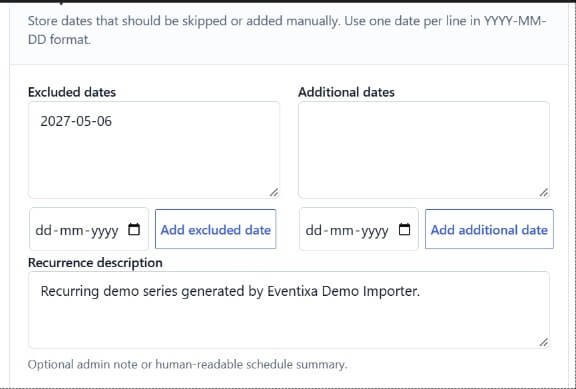Click the Recurrence description label
Screen dimensions: 576x389
click(95, 263)
